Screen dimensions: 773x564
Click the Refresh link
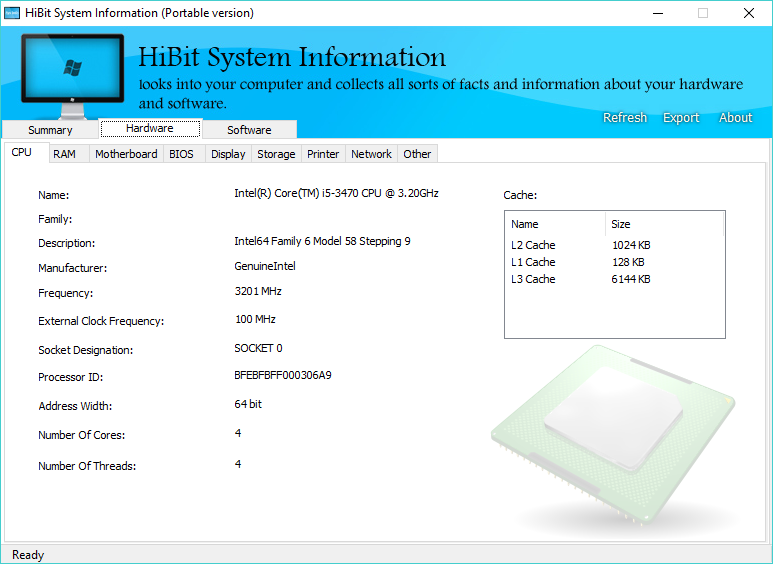point(625,117)
